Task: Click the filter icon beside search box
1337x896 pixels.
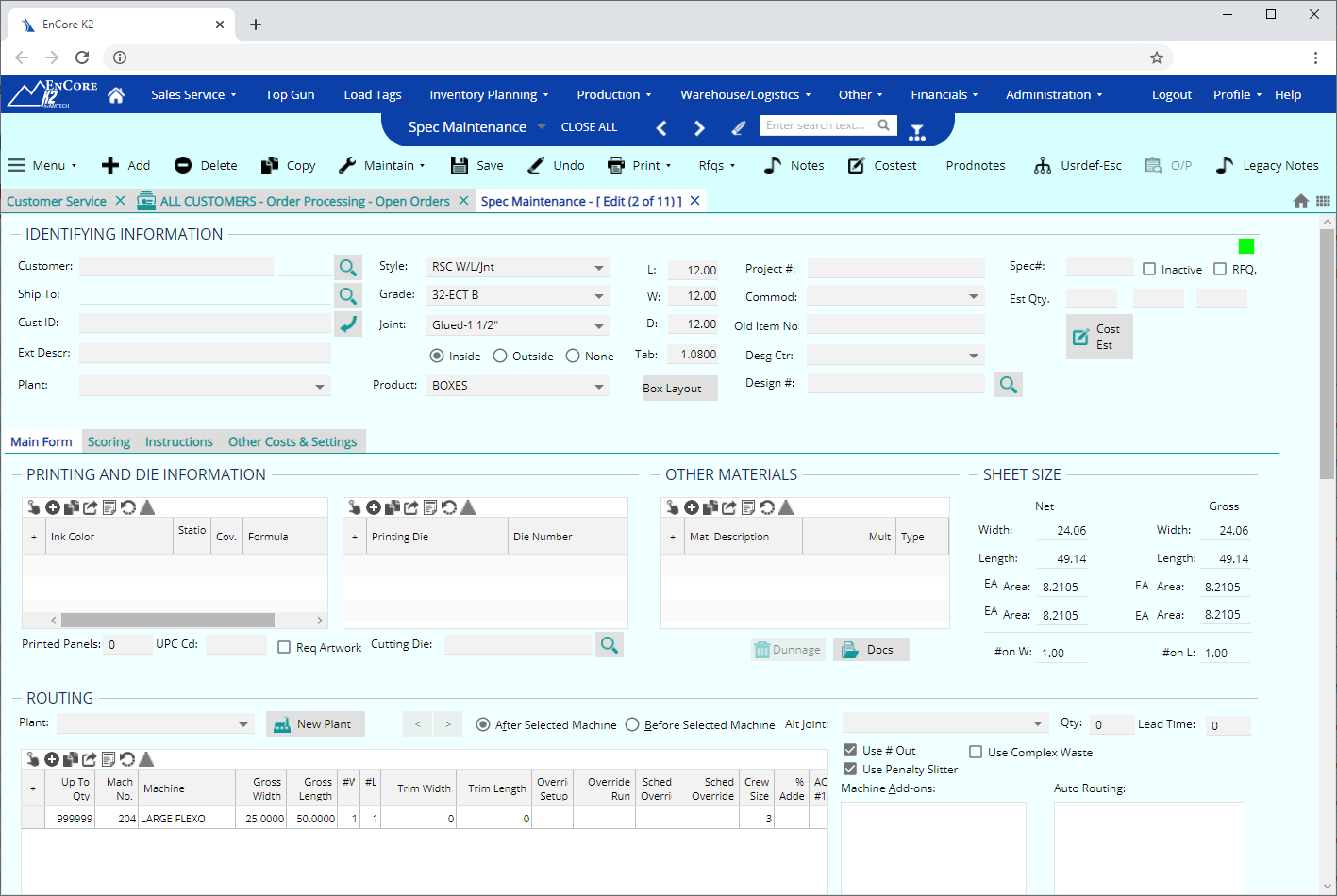Action: tap(917, 132)
